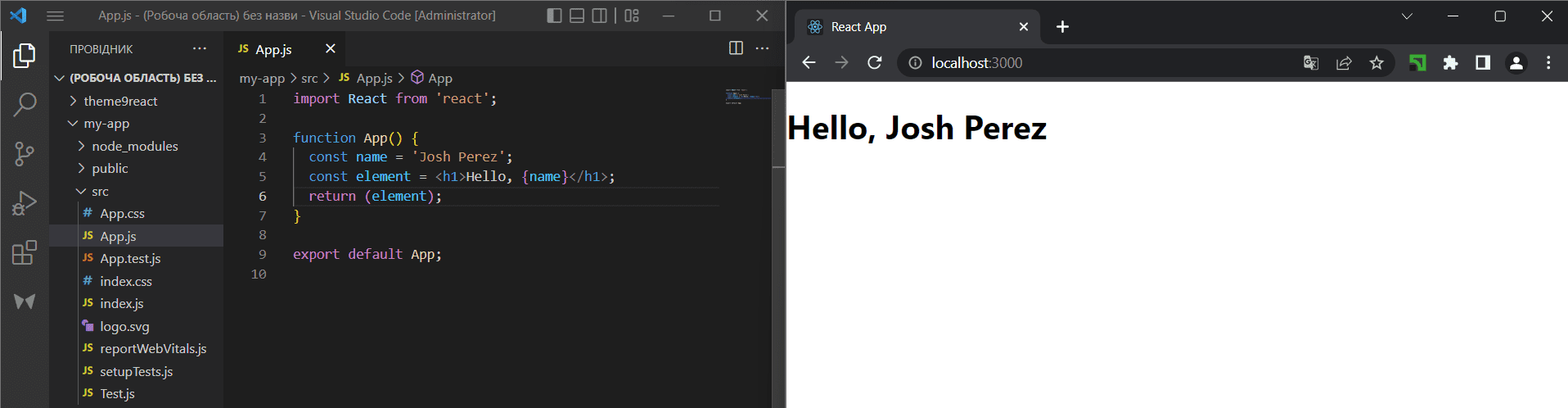Open the Extensions view

pos(25,252)
